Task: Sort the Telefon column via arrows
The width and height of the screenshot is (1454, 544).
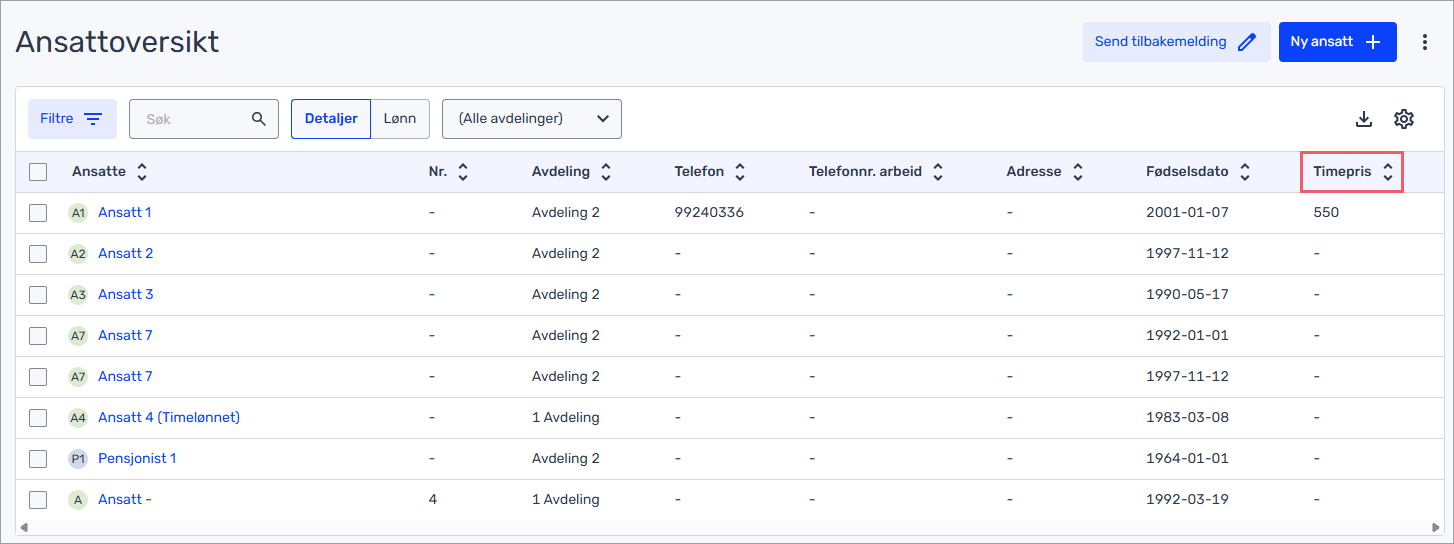Action: pos(740,172)
